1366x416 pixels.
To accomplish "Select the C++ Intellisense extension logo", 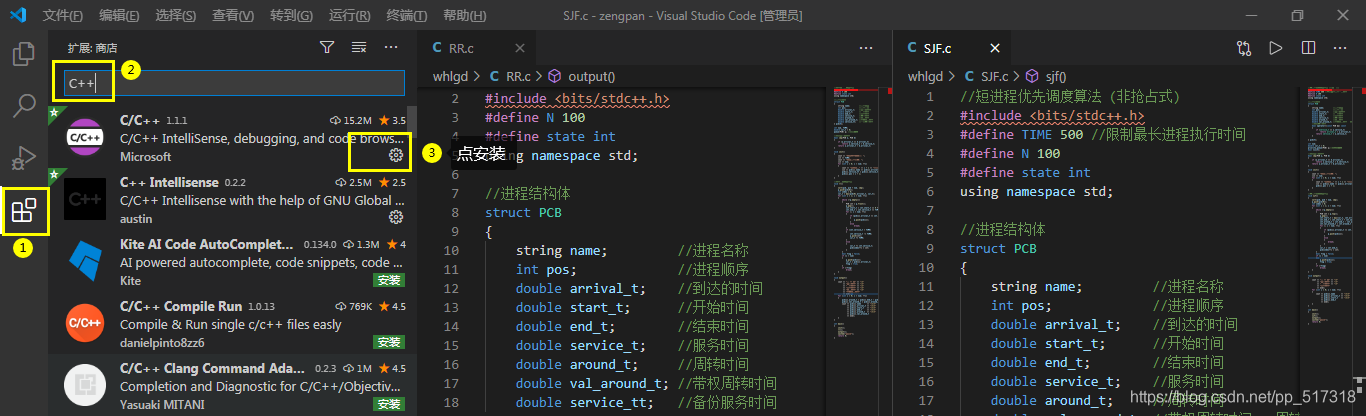I will pyautogui.click(x=85, y=199).
